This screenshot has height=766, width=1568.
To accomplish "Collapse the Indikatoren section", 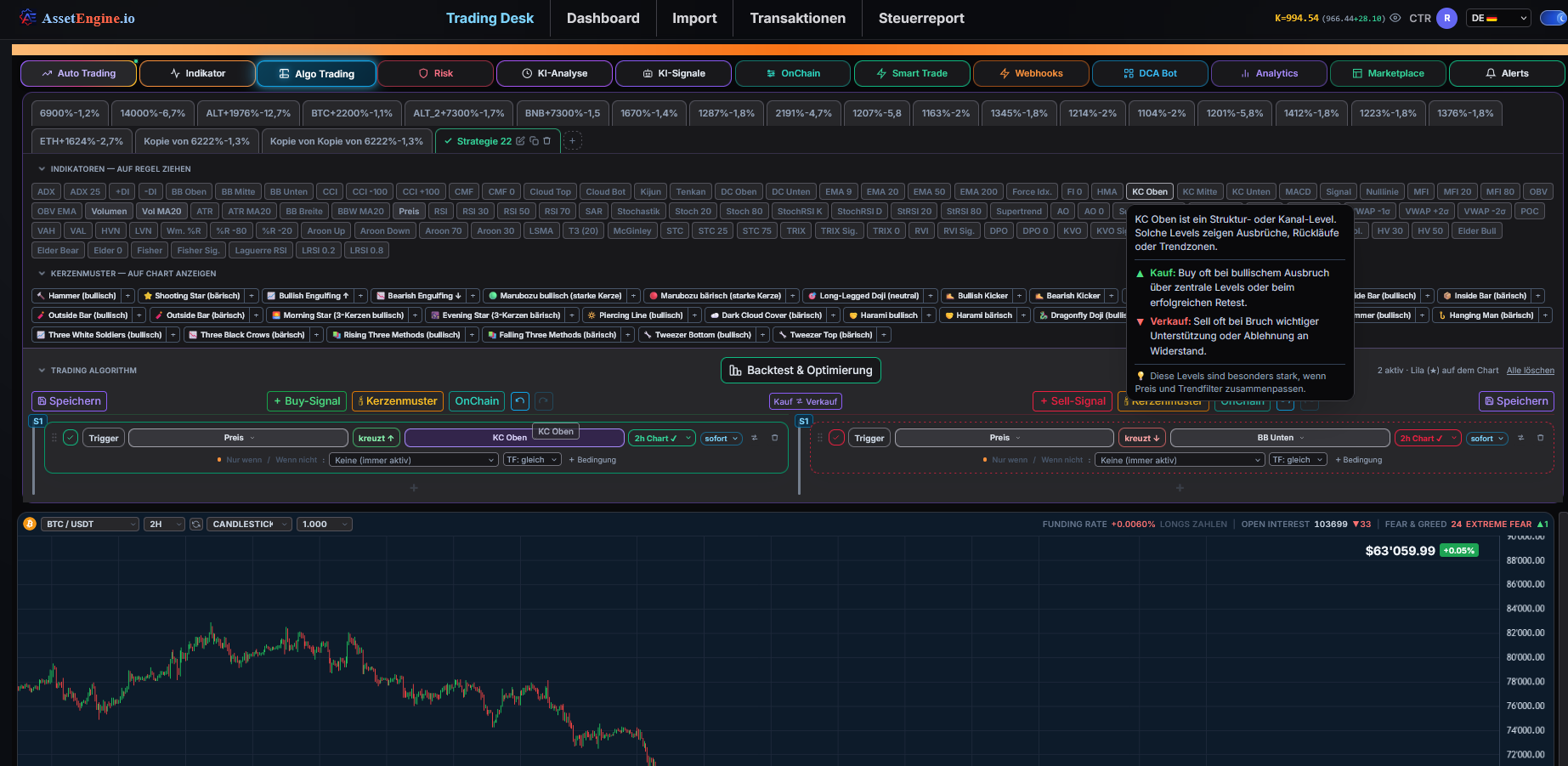I will (x=42, y=169).
